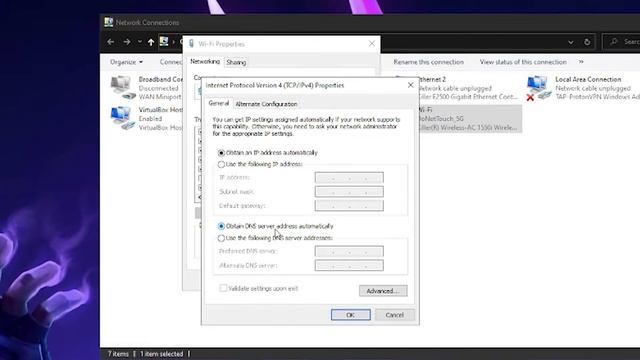Click the Preferred DNS server field
Image resolution: width=640 pixels, height=360 pixels.
pyautogui.click(x=349, y=251)
